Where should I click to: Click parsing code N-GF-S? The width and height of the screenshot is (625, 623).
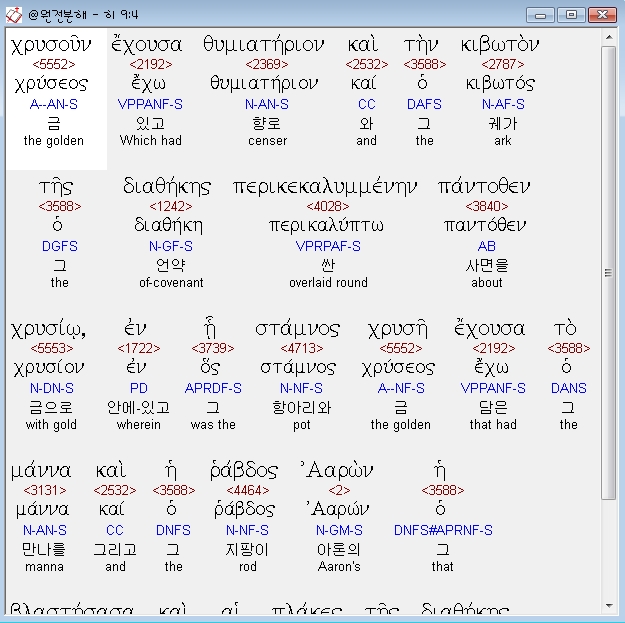[x=171, y=246]
